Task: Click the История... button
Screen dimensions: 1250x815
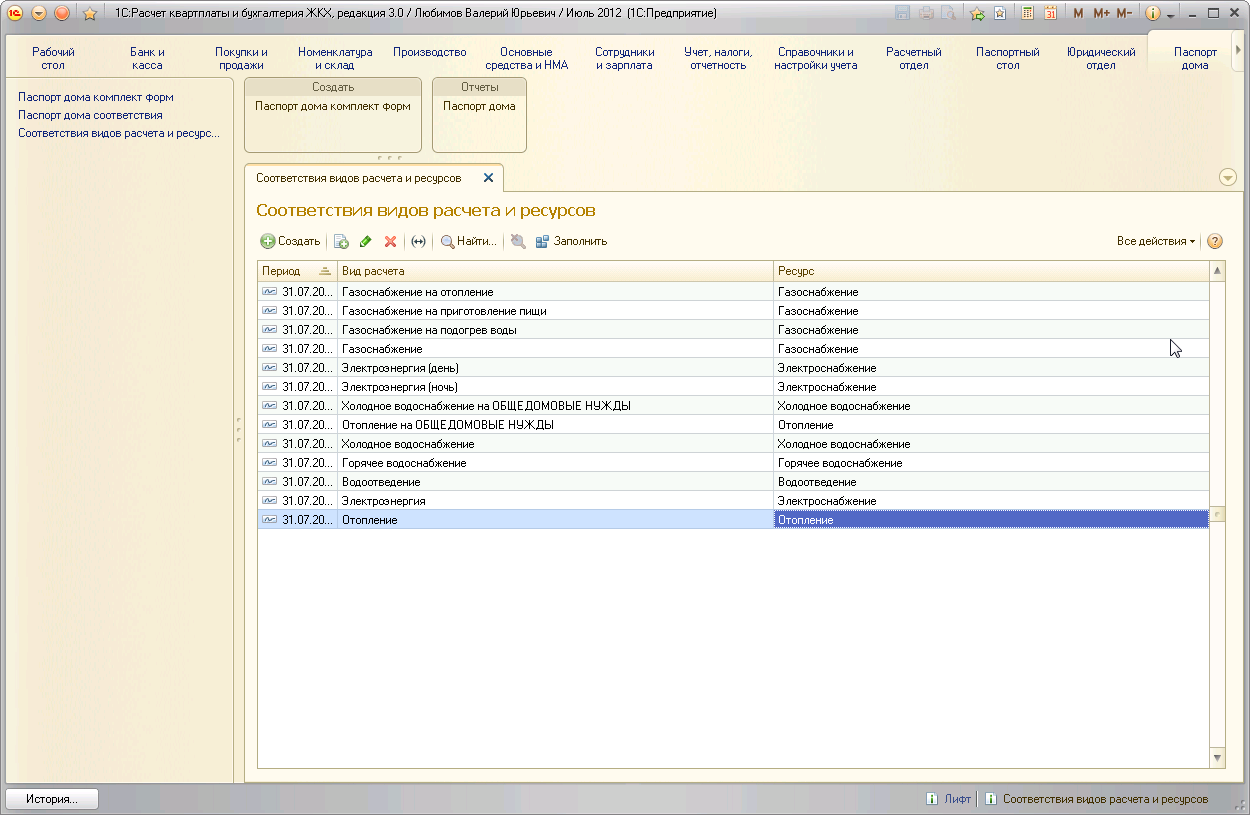Action: (x=52, y=799)
